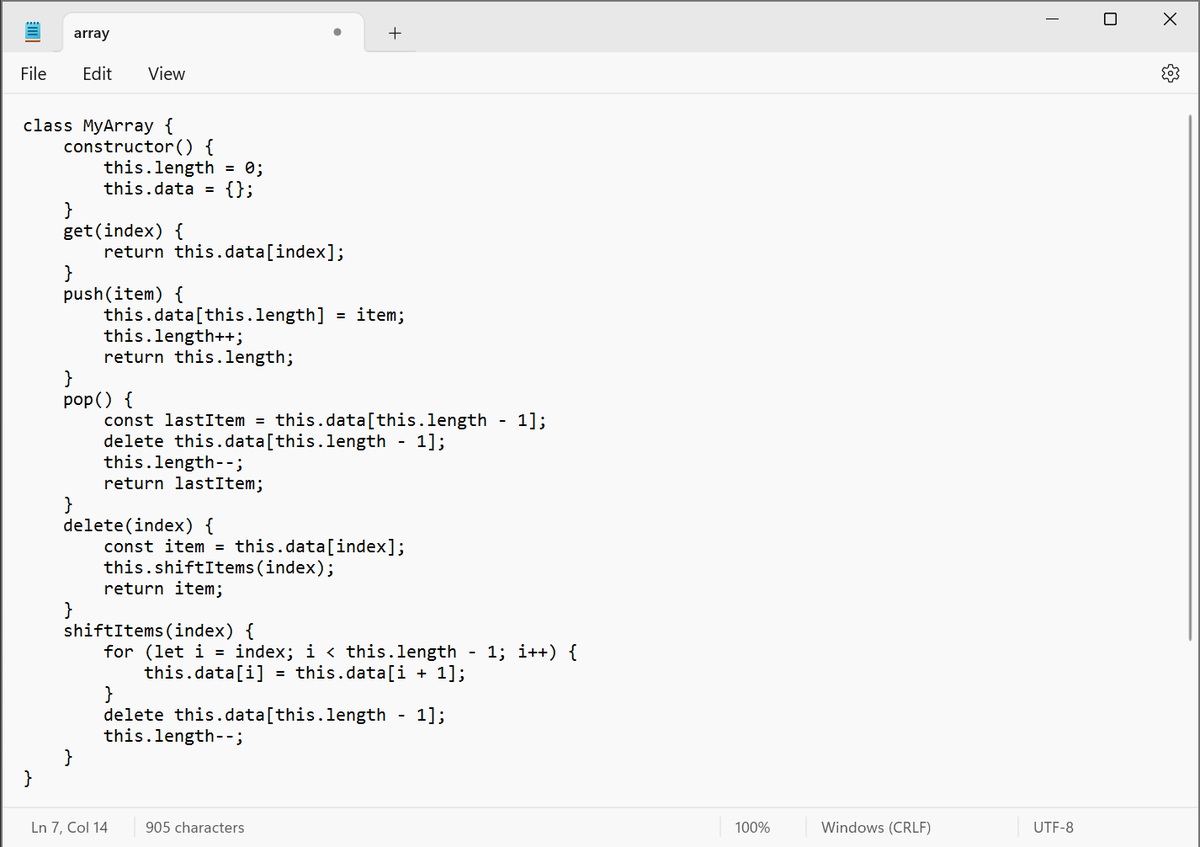The image size is (1200, 847).
Task: Click the 'delete(index) {' line
Action: pyautogui.click(x=138, y=525)
